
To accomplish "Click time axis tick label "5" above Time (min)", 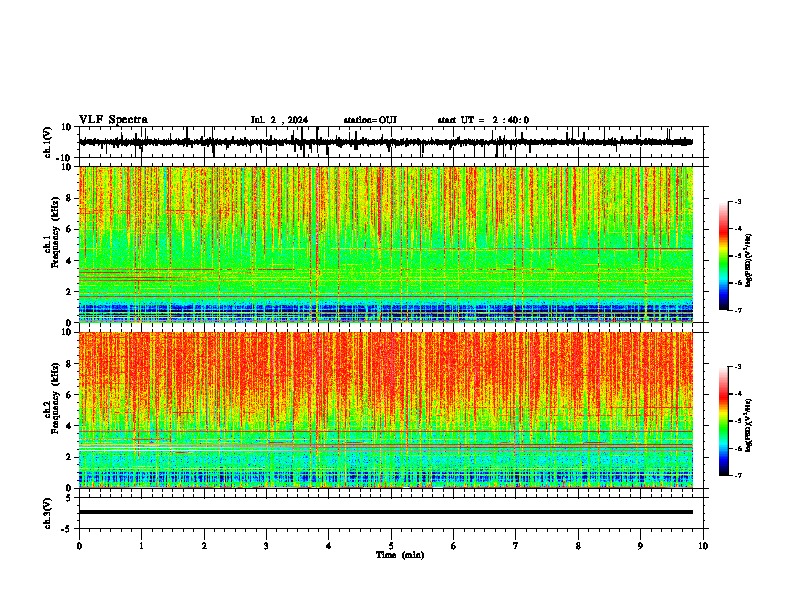I will click(x=391, y=546).
